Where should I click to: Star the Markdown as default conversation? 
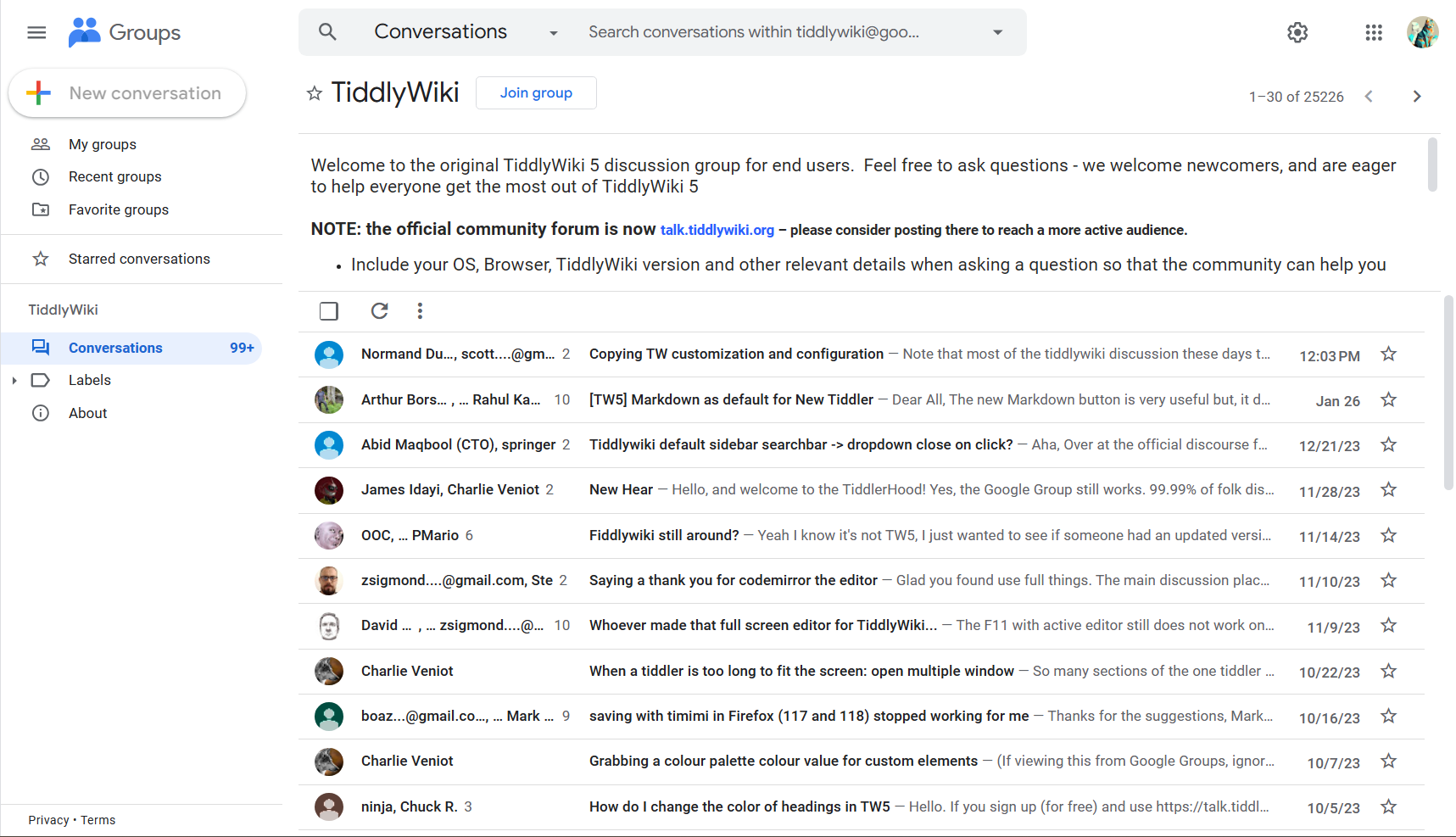tap(1388, 399)
